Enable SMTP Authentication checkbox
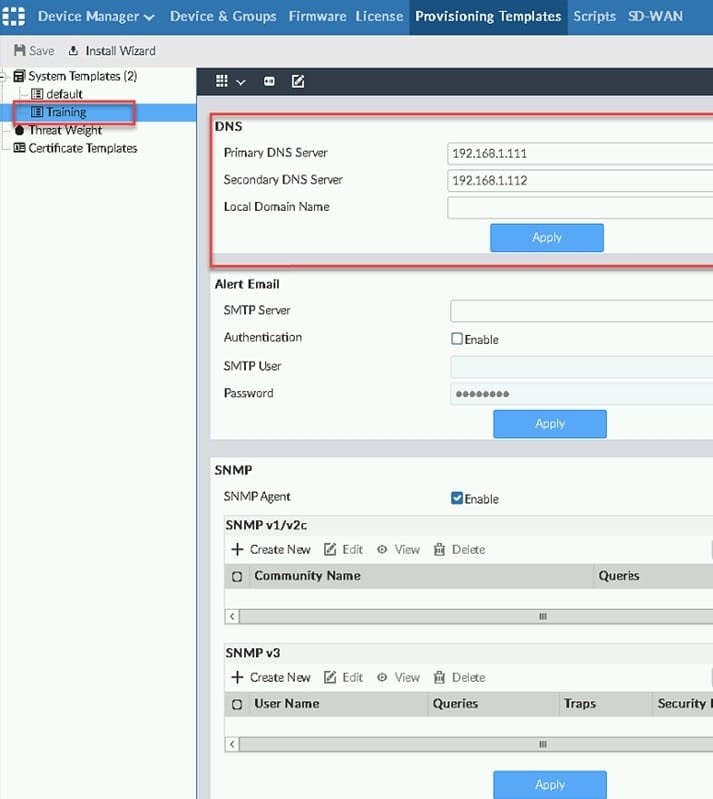This screenshot has height=799, width=713. tap(457, 339)
